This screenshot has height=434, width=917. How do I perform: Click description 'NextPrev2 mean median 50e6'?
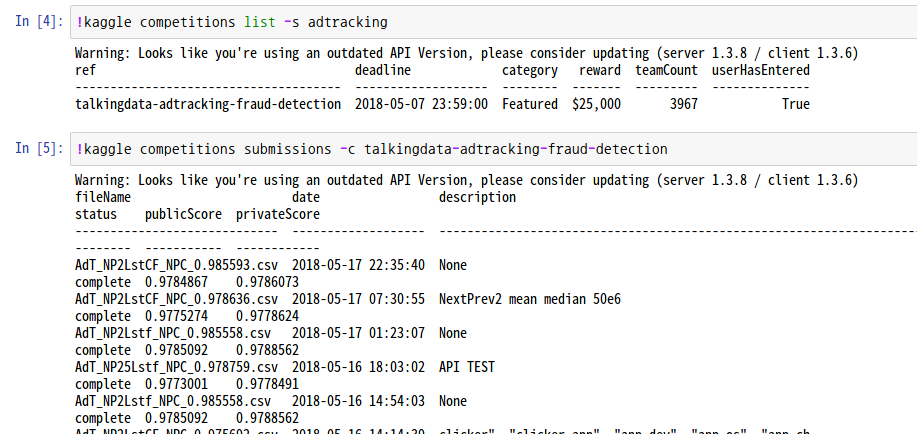click(530, 300)
